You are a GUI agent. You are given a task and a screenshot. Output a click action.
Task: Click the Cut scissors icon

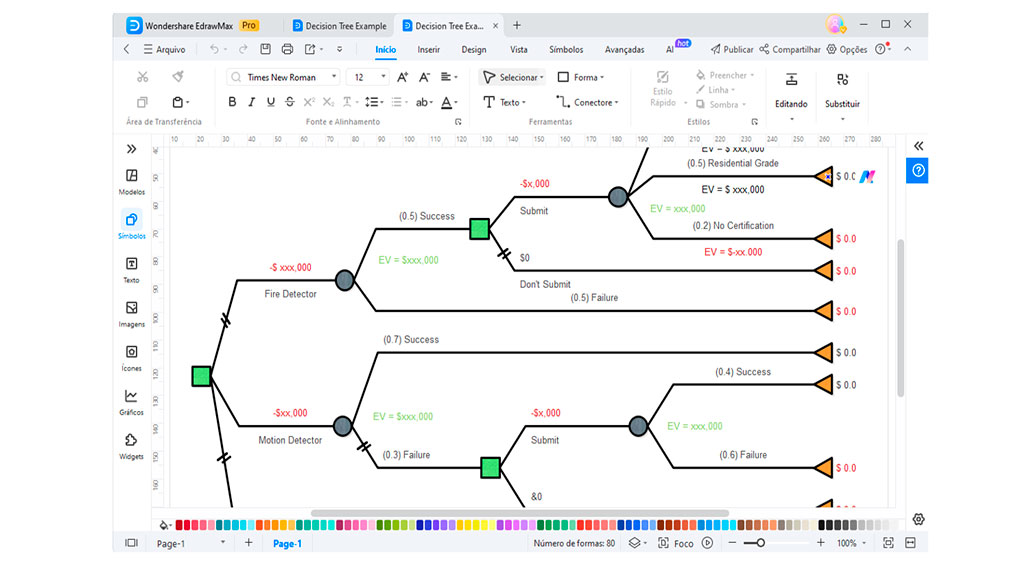coord(142,77)
